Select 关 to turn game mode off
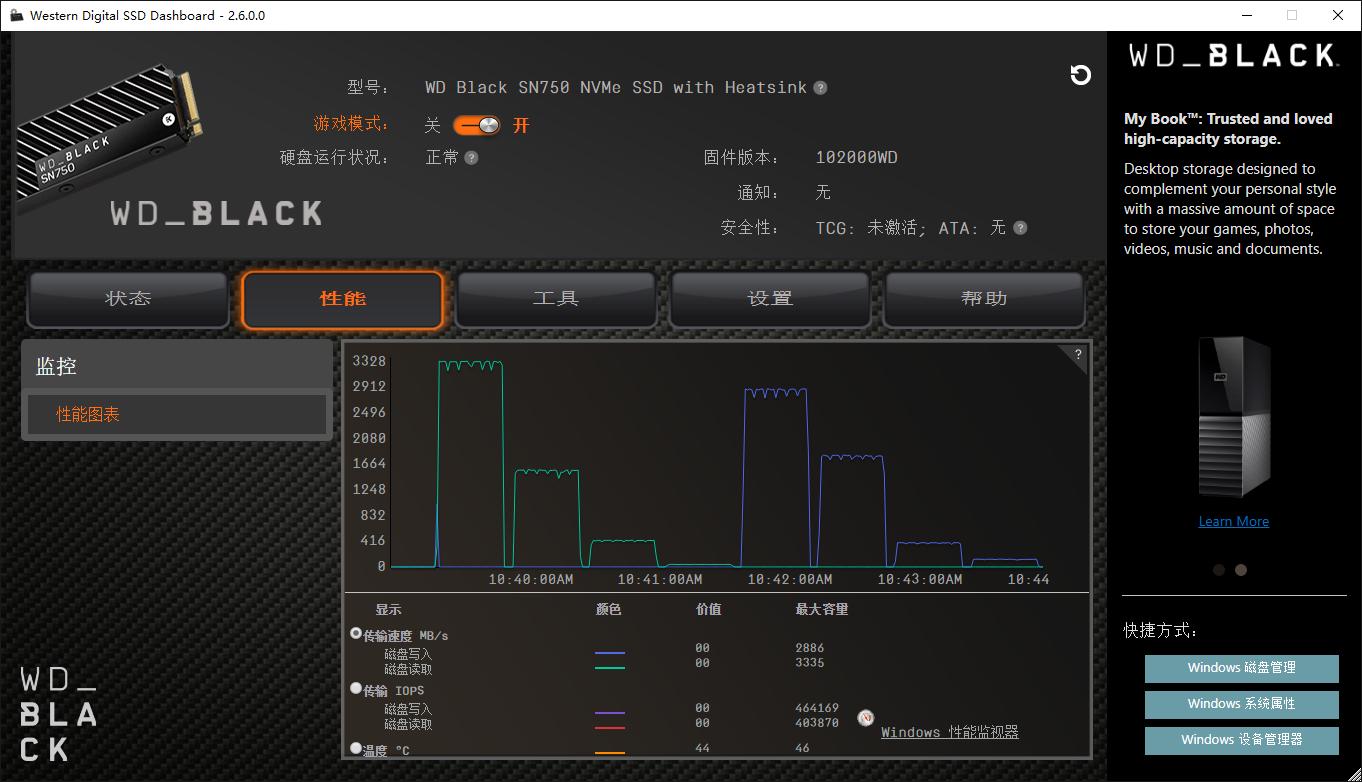The height and width of the screenshot is (782, 1362). click(432, 125)
